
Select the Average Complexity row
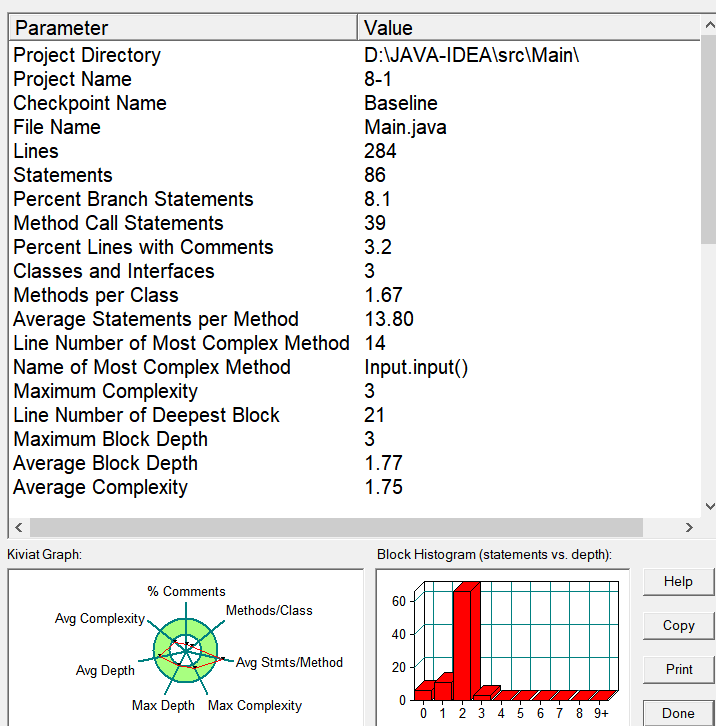(354, 488)
